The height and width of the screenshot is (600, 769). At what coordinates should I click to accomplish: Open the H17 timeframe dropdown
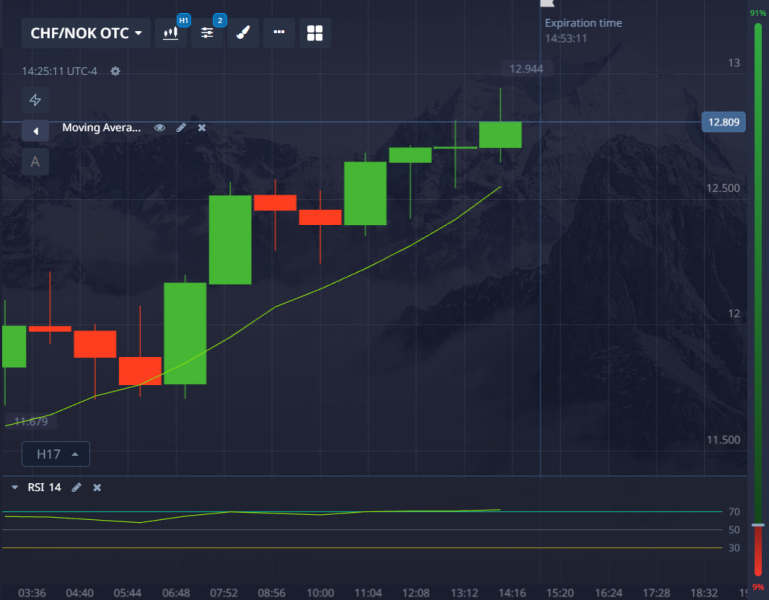pos(56,454)
